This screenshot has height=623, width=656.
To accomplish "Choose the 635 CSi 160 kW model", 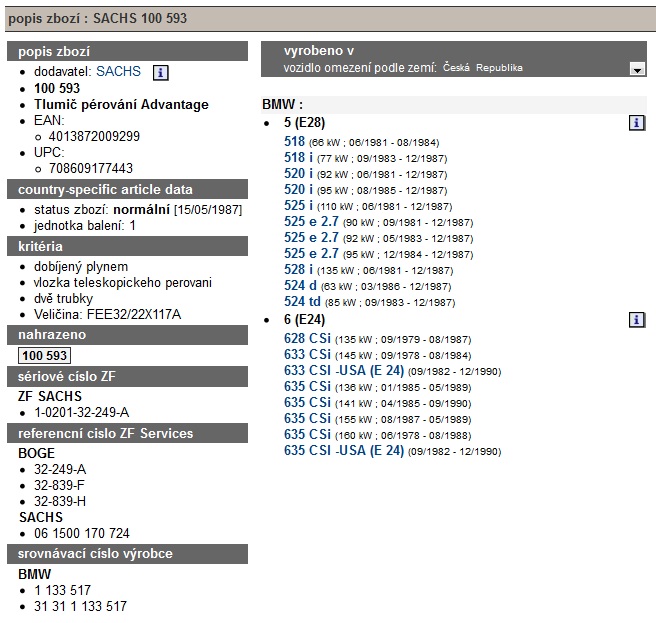I will click(307, 435).
